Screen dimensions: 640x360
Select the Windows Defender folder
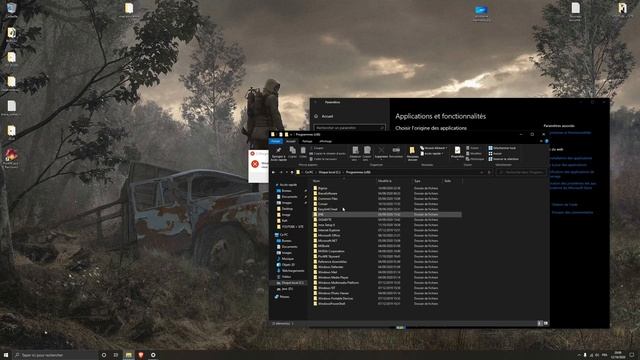[x=330, y=267]
